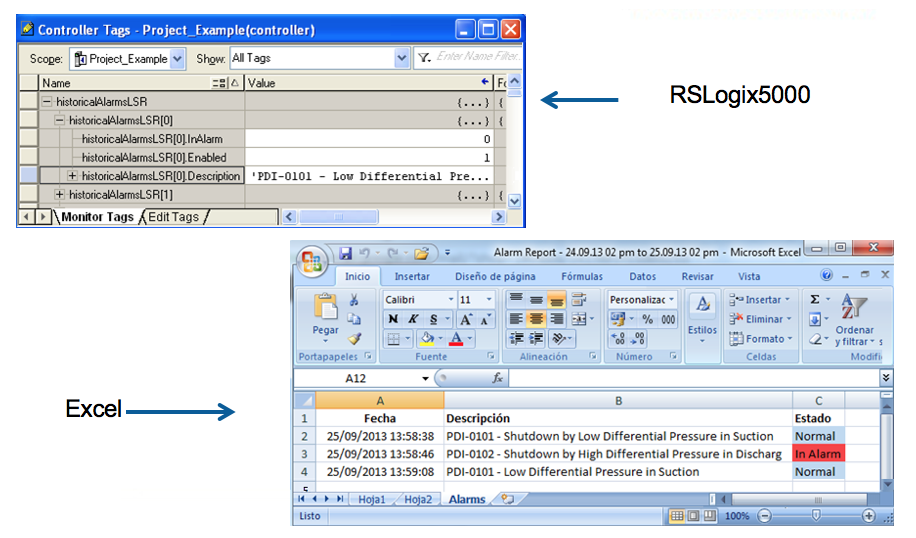
Task: Switch to Datos tab
Action: (x=643, y=276)
